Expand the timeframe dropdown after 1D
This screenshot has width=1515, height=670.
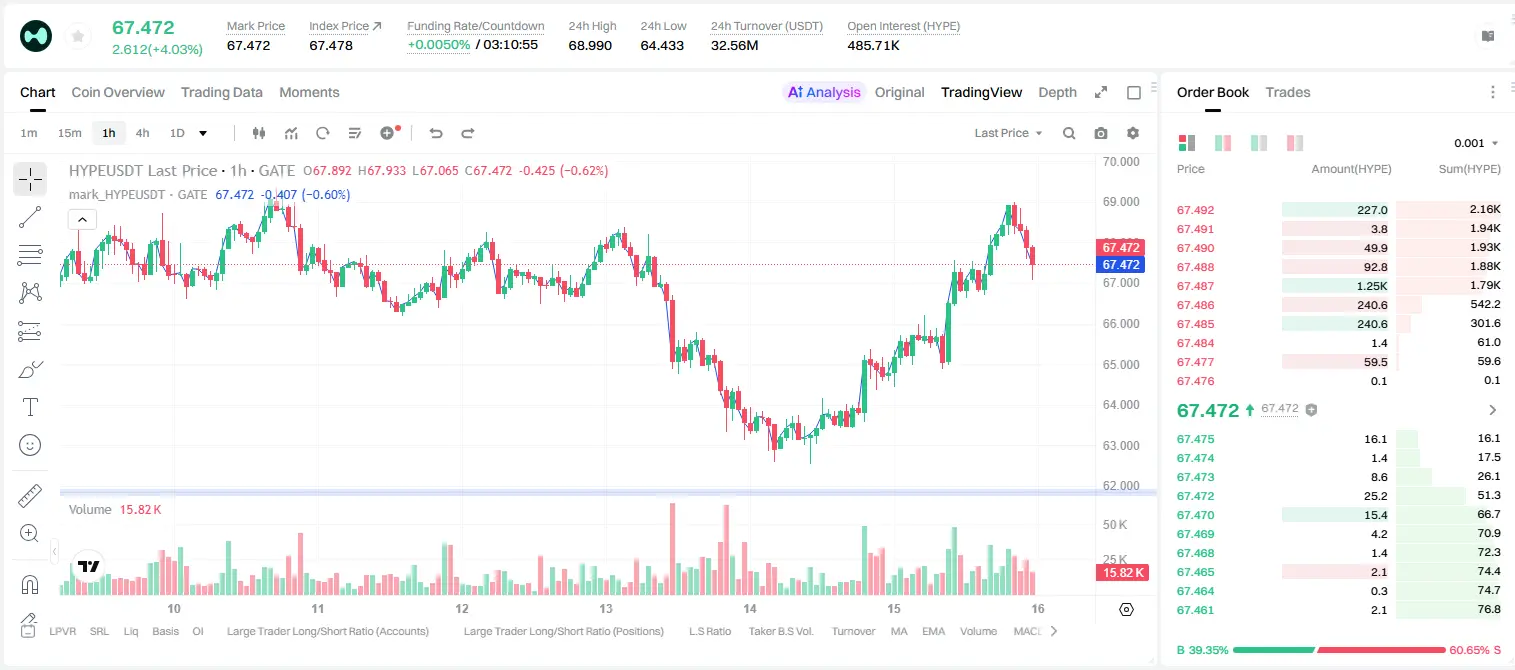(x=203, y=133)
